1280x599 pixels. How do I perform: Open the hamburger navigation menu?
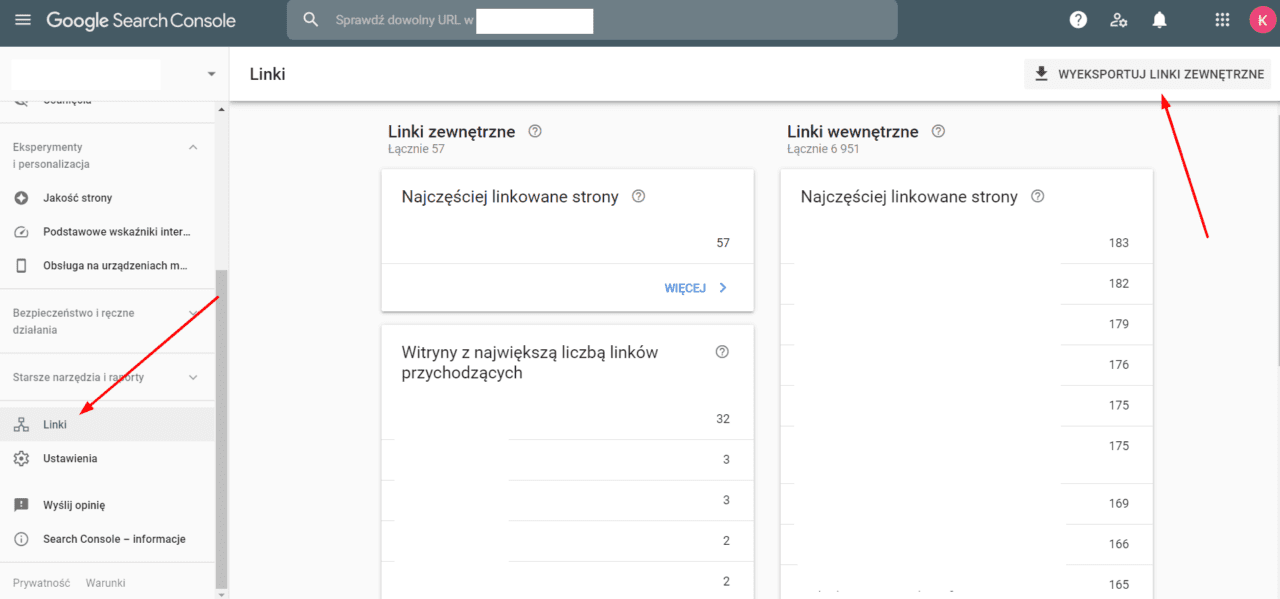point(22,19)
